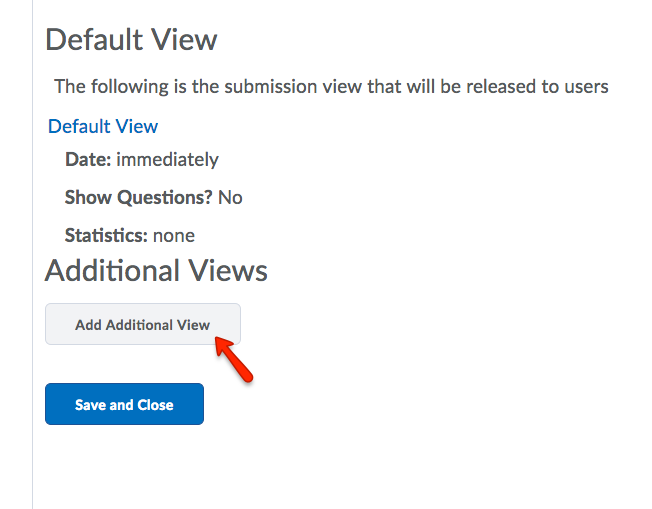This screenshot has width=652, height=509.
Task: Open the blue Default View link
Action: (103, 126)
